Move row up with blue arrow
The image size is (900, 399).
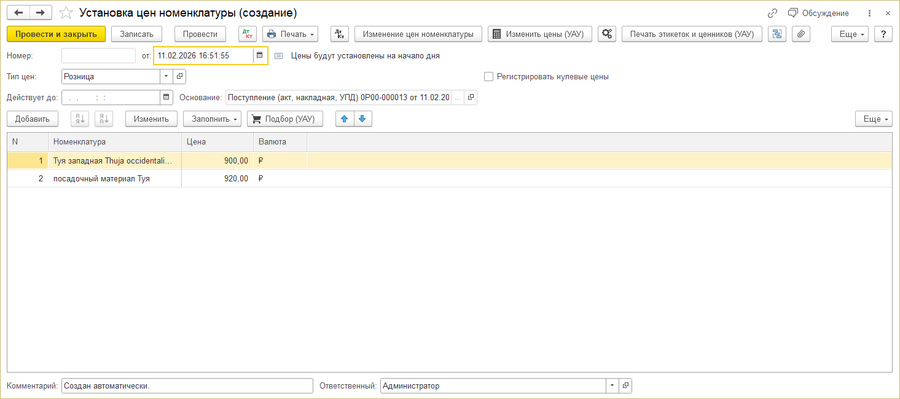(x=344, y=119)
